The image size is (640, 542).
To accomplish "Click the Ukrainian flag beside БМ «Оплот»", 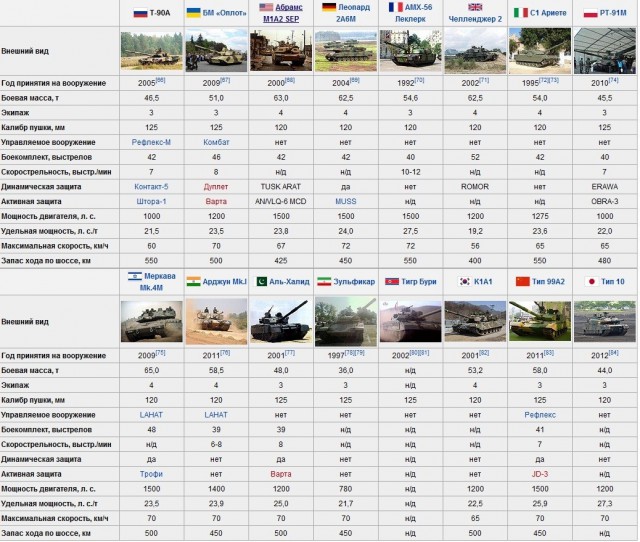I will point(193,13).
